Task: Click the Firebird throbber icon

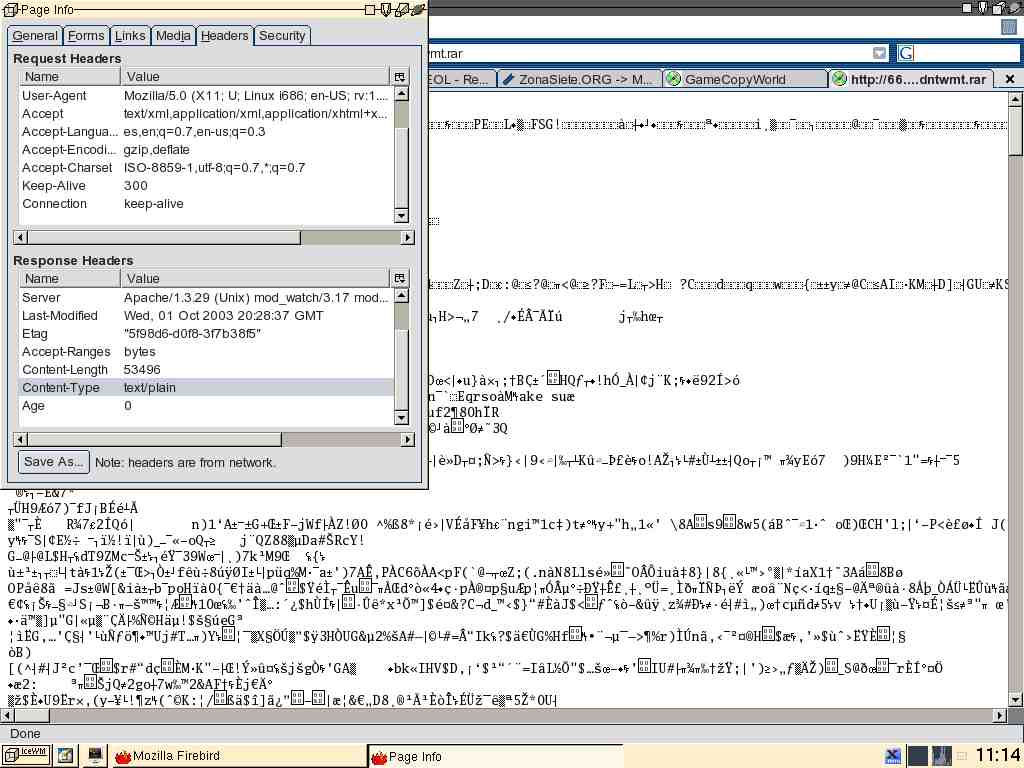Action: coord(1009,27)
